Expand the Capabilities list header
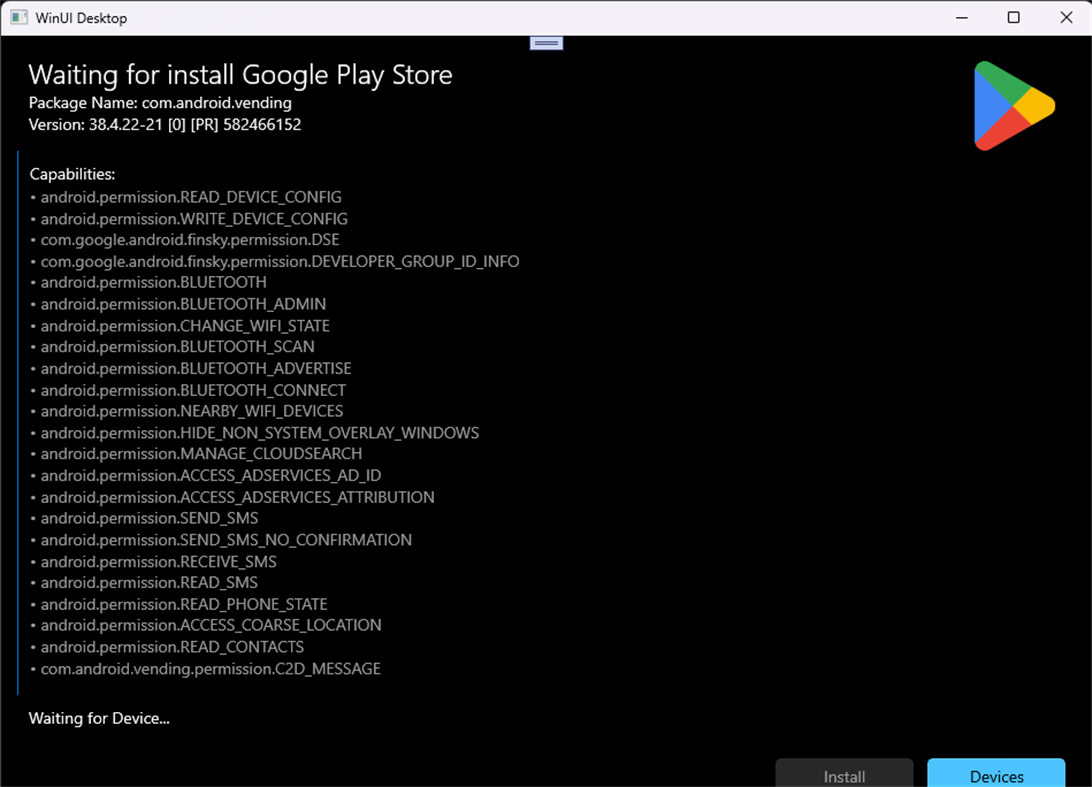Screen dimensions: 1092x787 click(x=72, y=173)
